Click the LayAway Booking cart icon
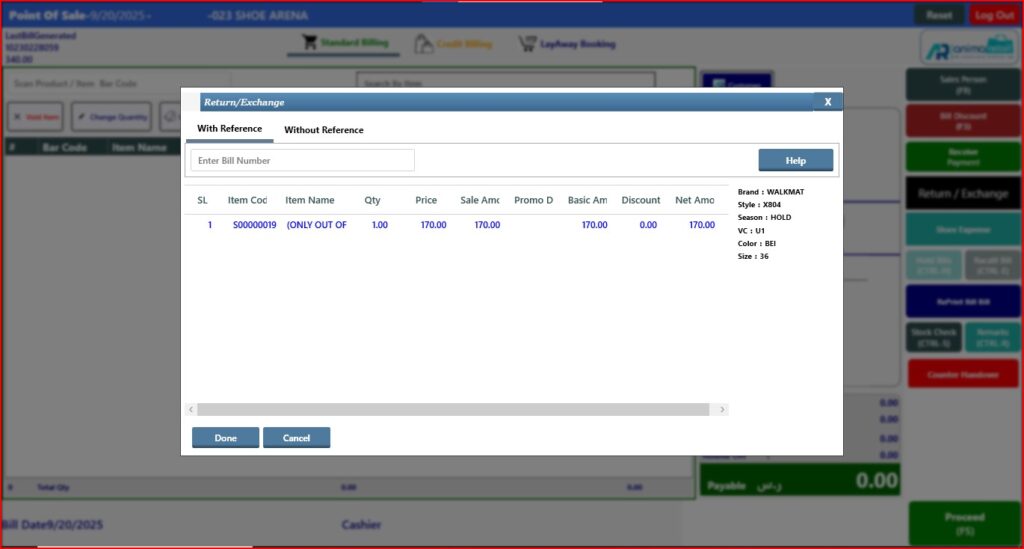Image resolution: width=1024 pixels, height=549 pixels. (x=527, y=44)
